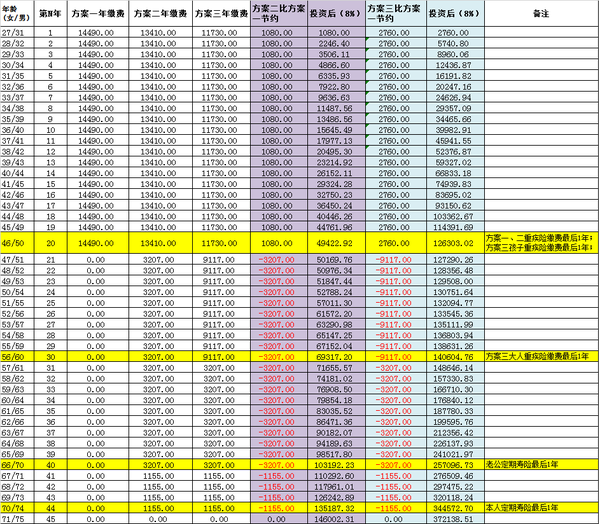The width and height of the screenshot is (600, 524).
Task: Click the value 126303.02 in year 20
Action: 455,243
